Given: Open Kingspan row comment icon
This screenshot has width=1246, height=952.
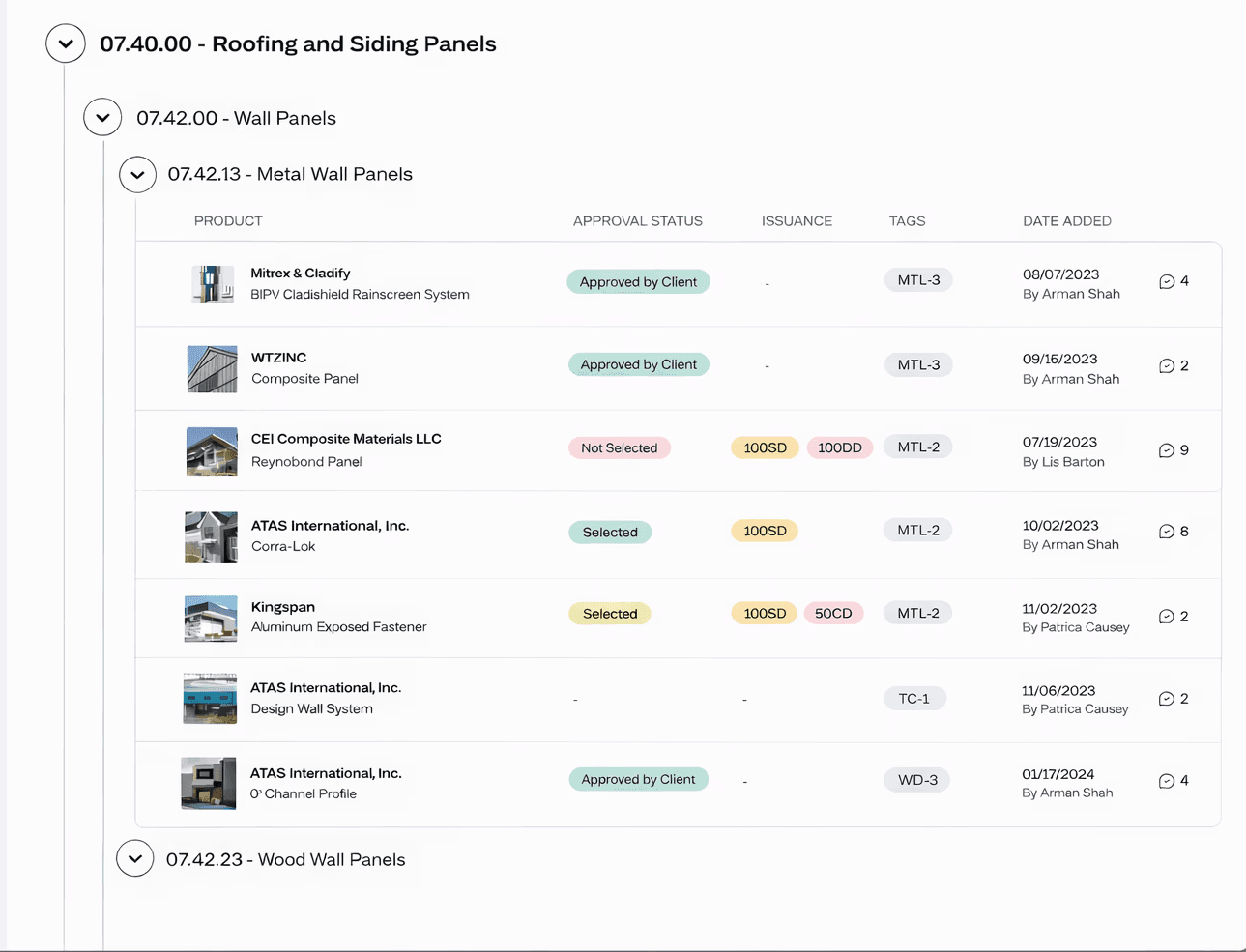Looking at the screenshot, I should pyautogui.click(x=1167, y=617).
